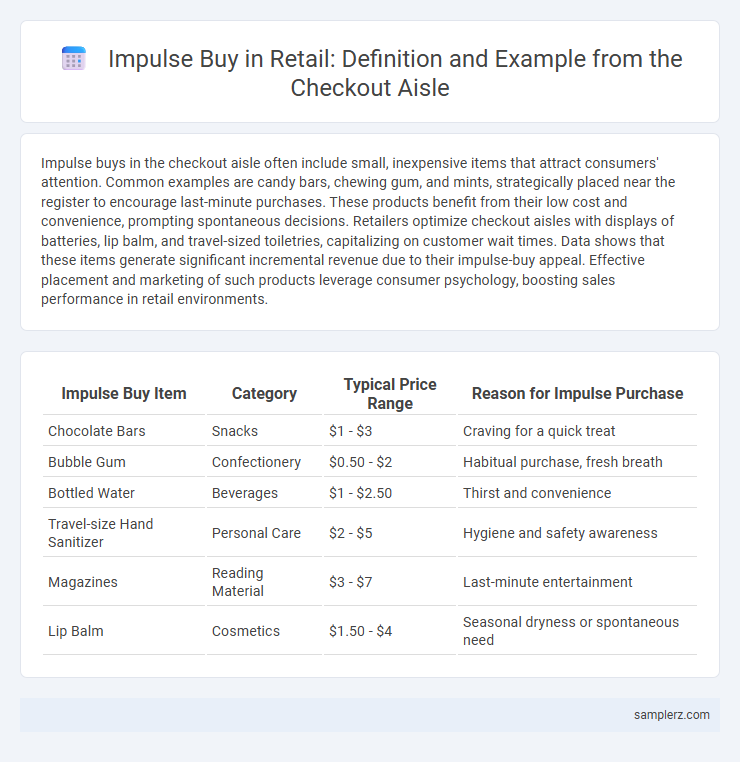Screen dimensions: 740x762
Task: Click the '$1 - $2.50' price cell
Action: pyautogui.click(x=390, y=493)
